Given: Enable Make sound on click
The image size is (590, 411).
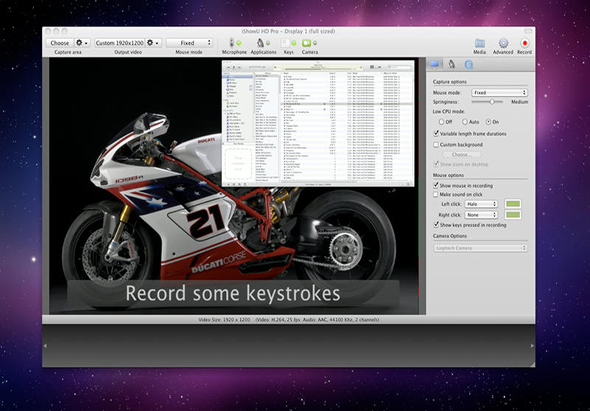Looking at the screenshot, I should coord(436,194).
